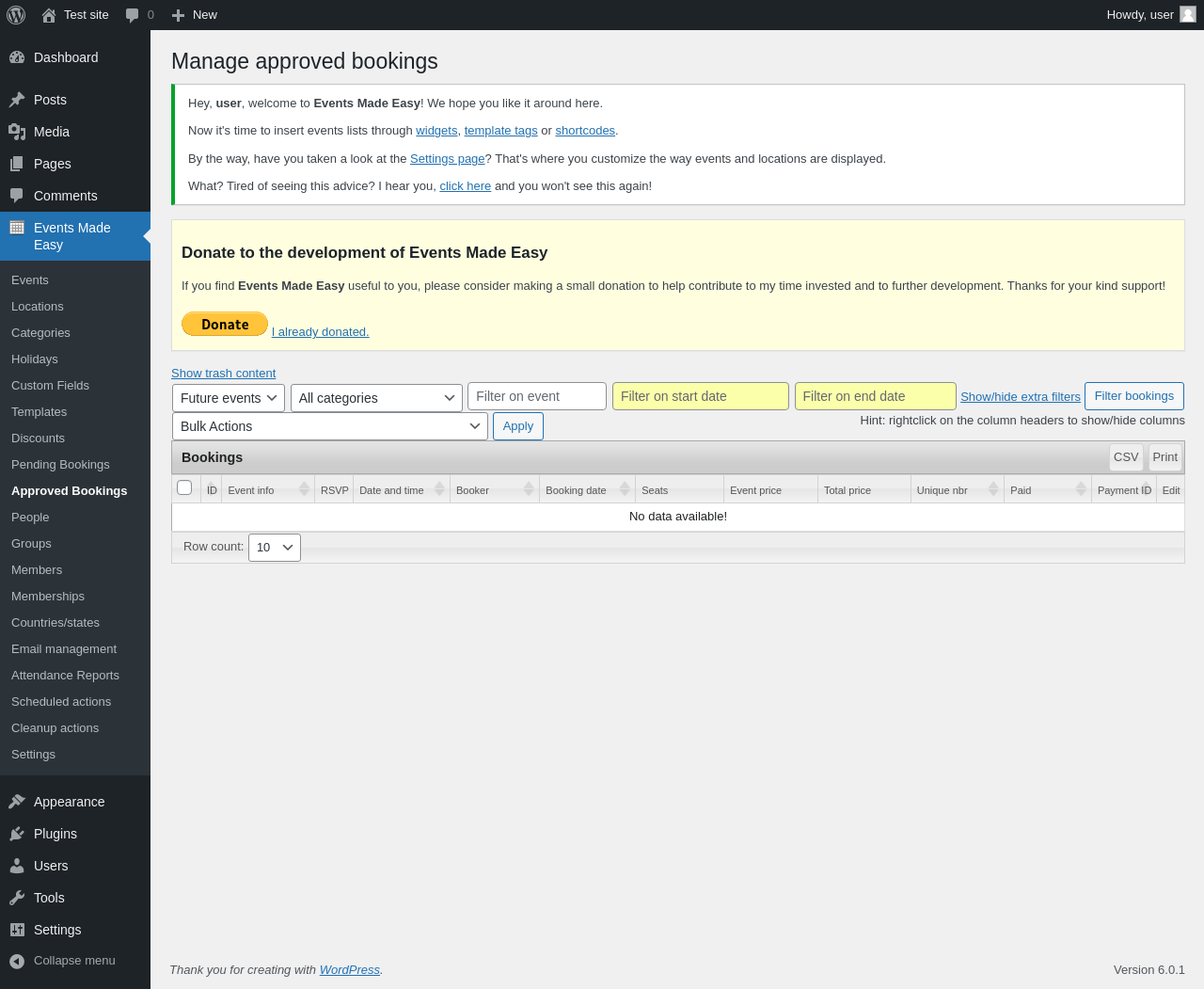
Task: Click the Users person icon
Action: click(17, 866)
